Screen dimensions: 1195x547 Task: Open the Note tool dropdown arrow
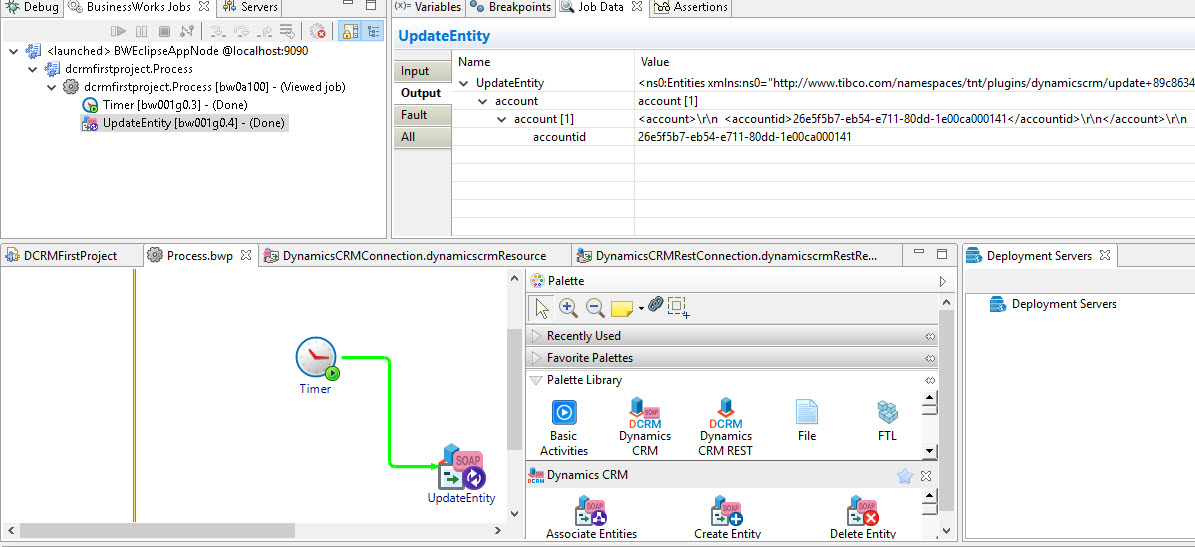(x=641, y=309)
